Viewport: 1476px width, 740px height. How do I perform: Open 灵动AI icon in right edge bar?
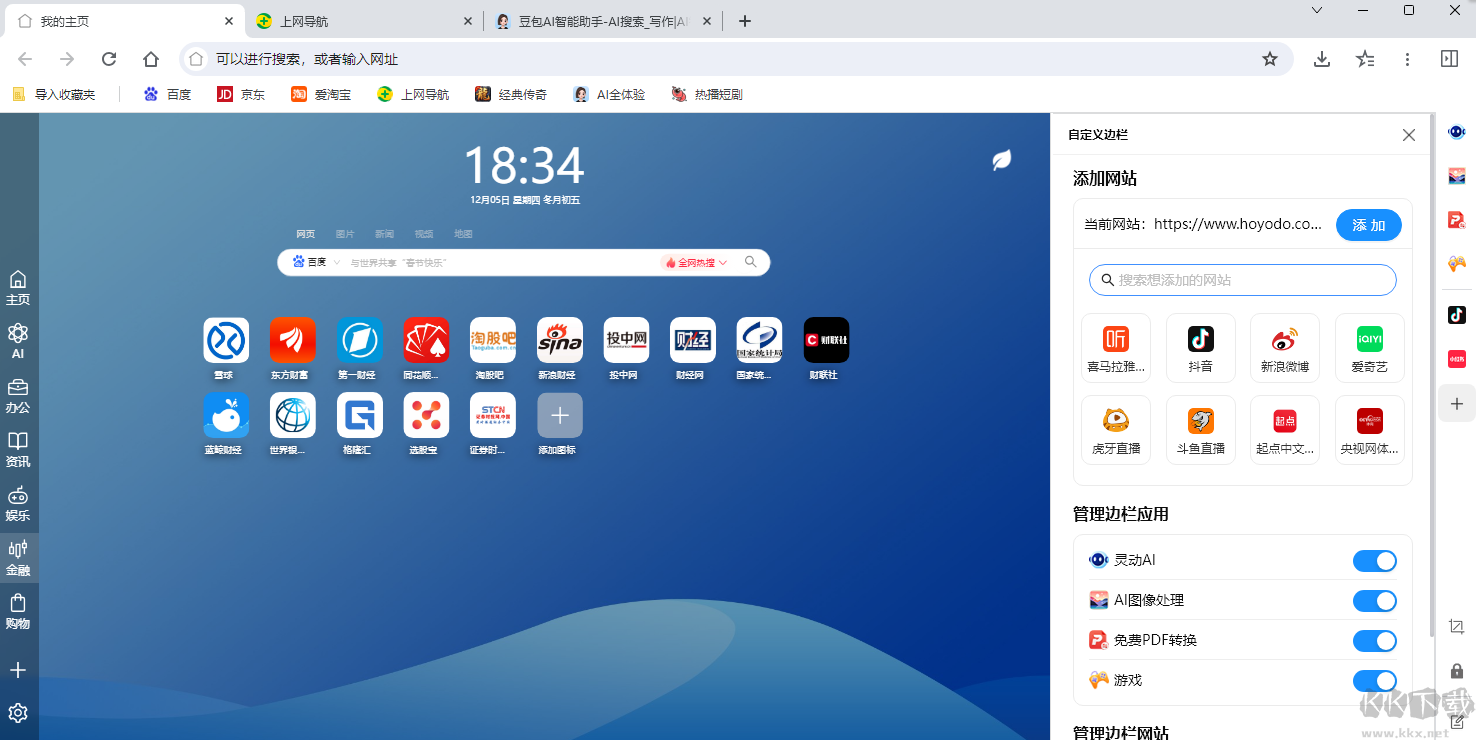1457,132
